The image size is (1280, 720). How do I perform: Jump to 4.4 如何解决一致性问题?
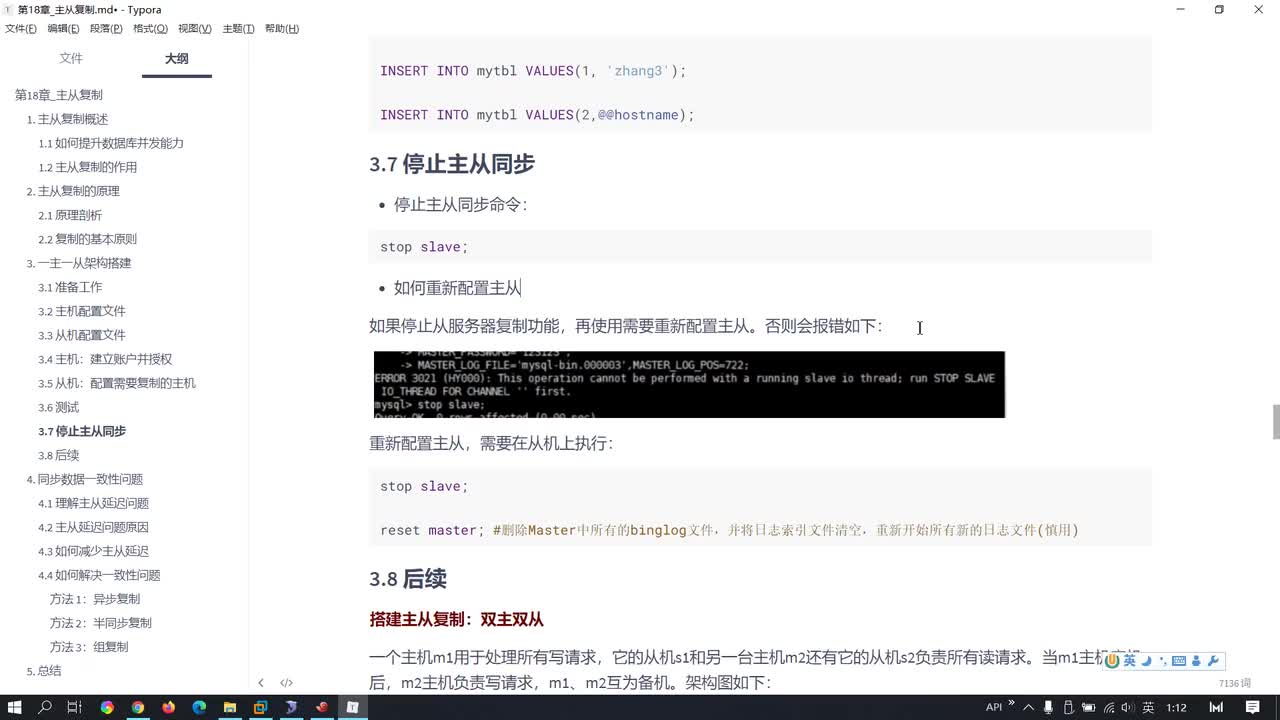pyautogui.click(x=99, y=575)
